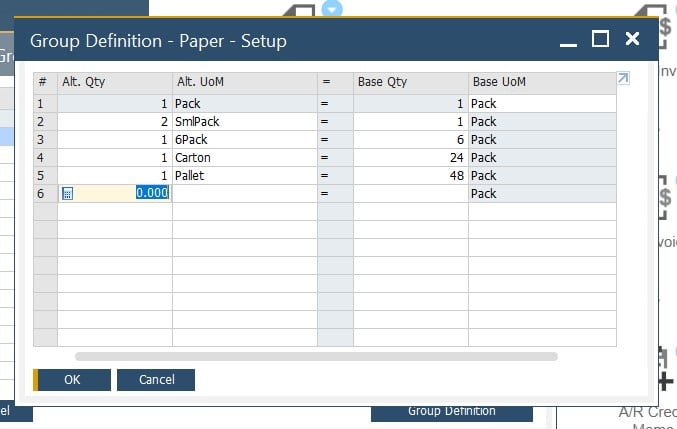Select row number 6 header
Image resolution: width=677 pixels, height=429 pixels.
click(x=45, y=194)
